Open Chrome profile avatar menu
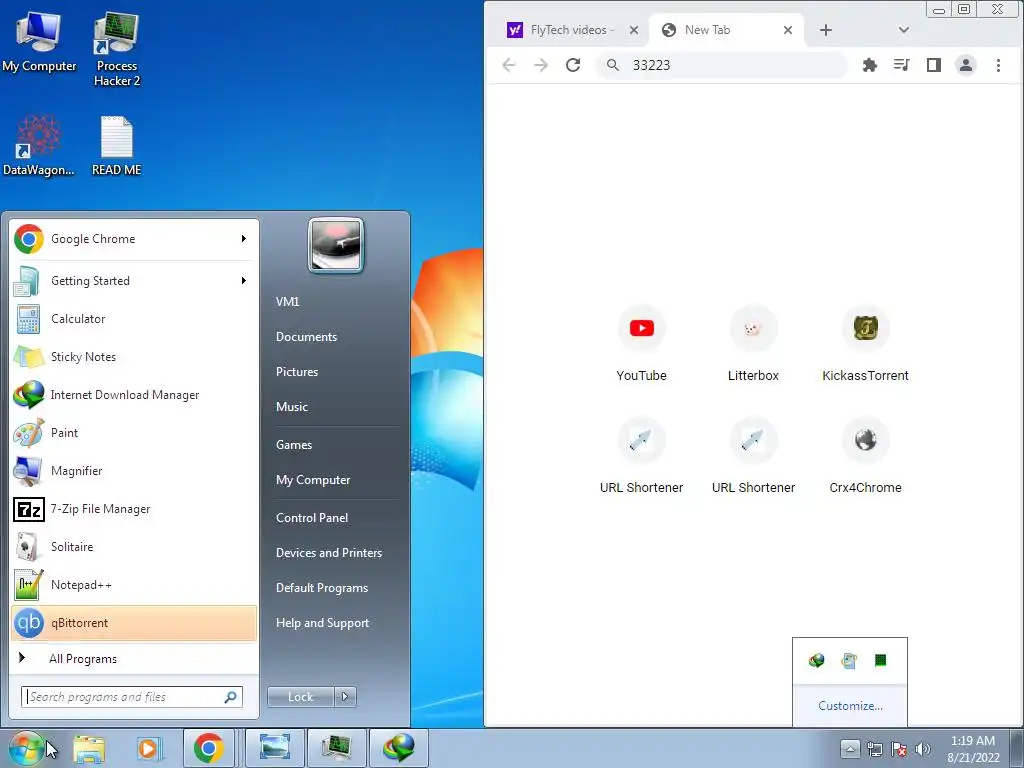Screen dimensions: 1024x768 [966, 65]
